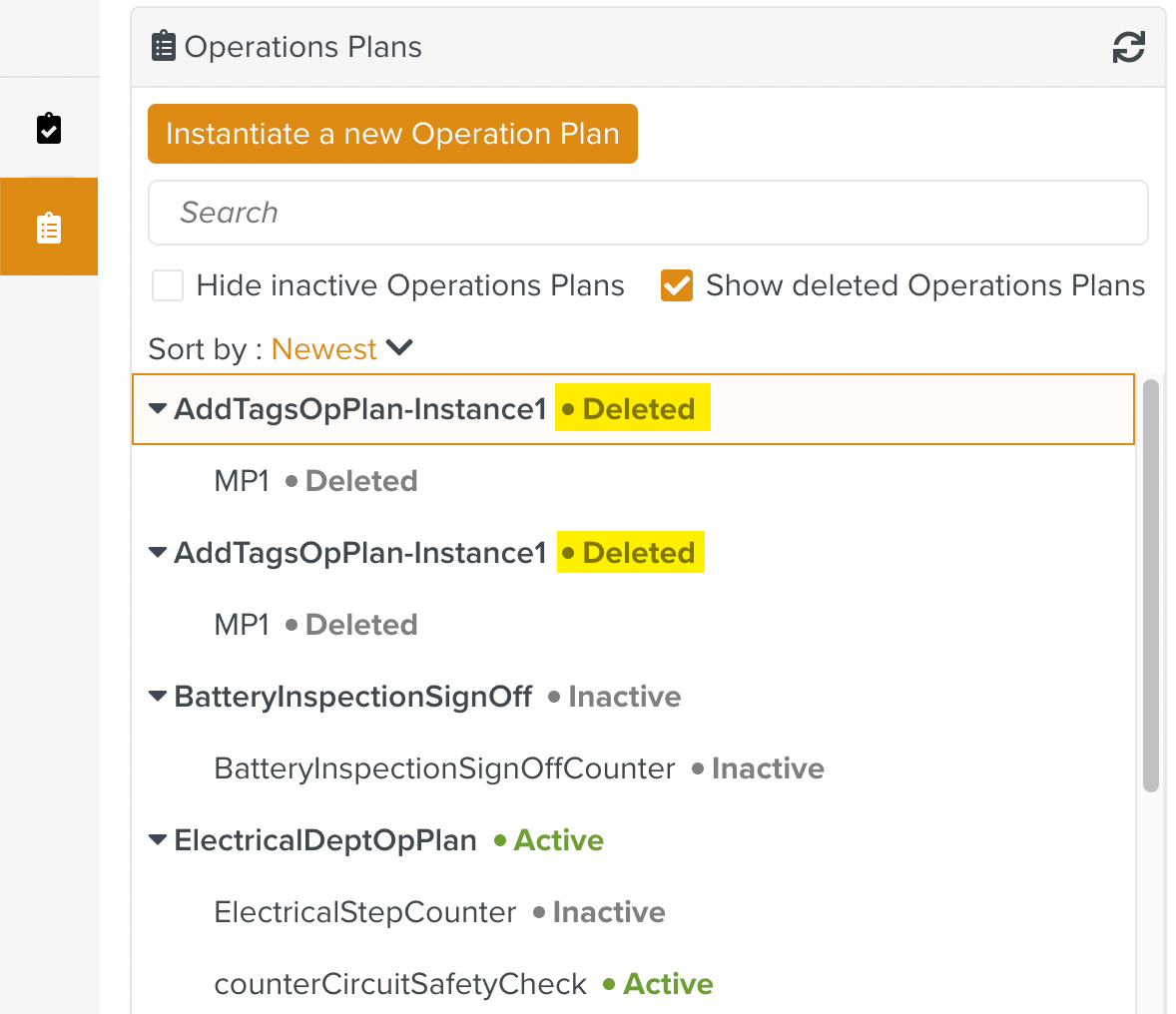Open the clipboard checkmark sidebar icon
The width and height of the screenshot is (1176, 1014).
point(49,129)
